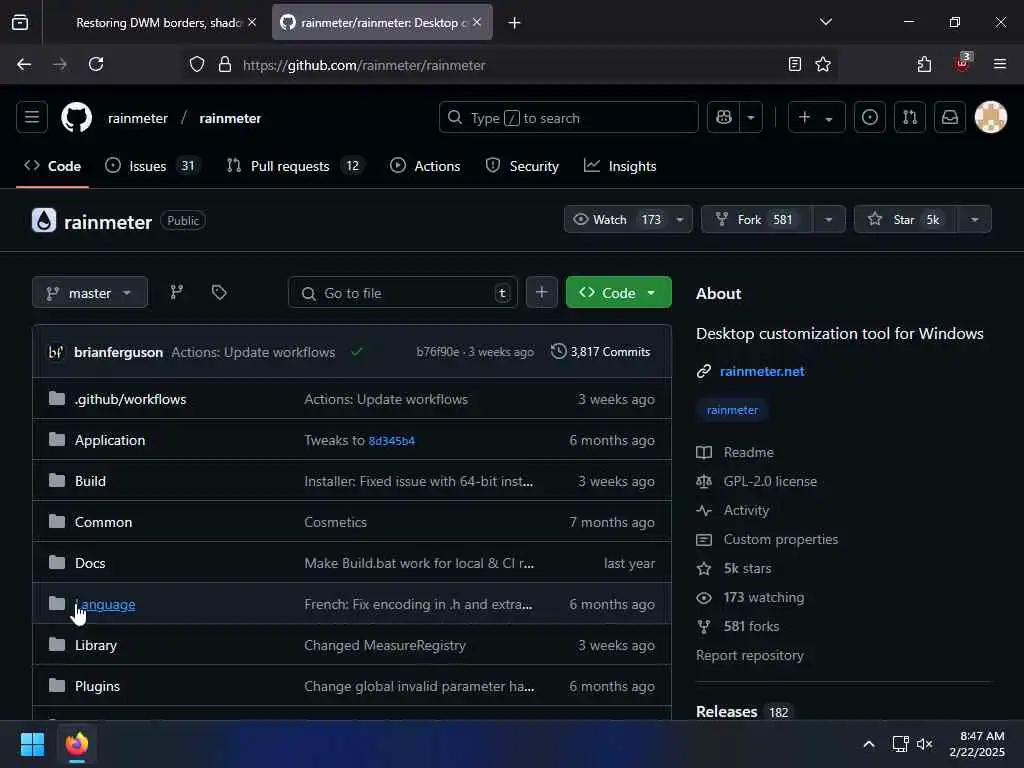The image size is (1024, 768).
Task: Expand the create new plus dropdown
Action: [x=816, y=118]
